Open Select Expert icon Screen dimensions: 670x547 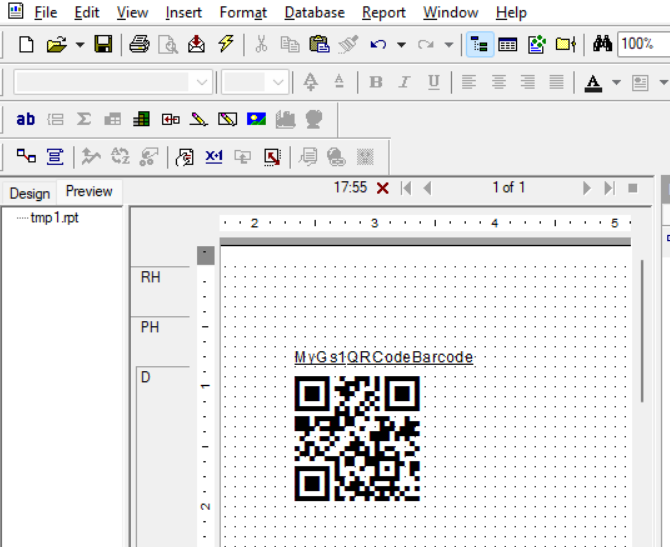coord(185,157)
